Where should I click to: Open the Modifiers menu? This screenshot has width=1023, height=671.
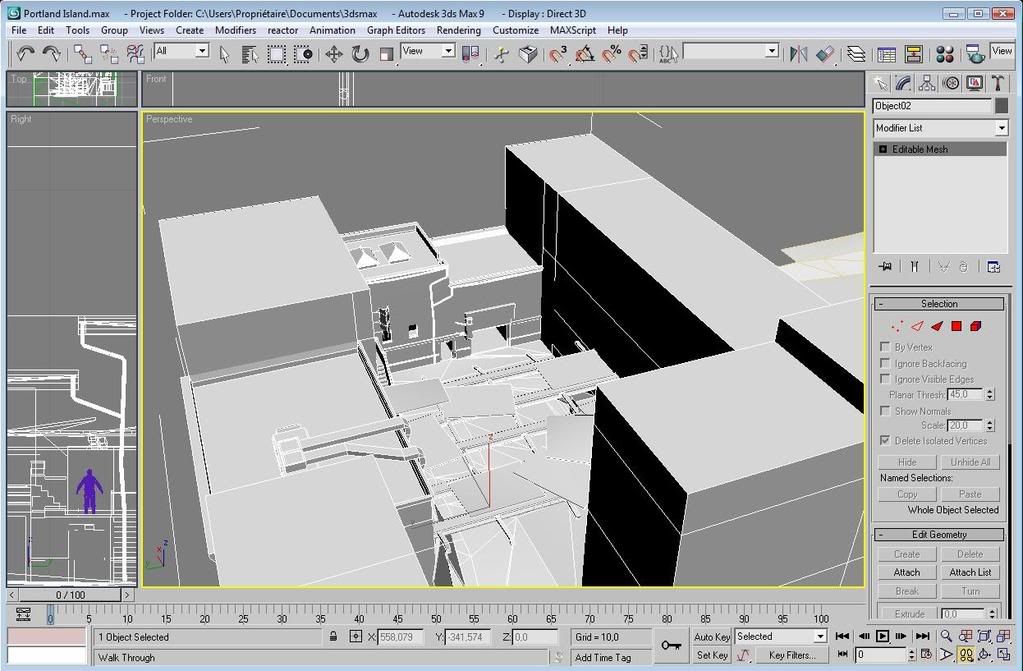tap(236, 30)
